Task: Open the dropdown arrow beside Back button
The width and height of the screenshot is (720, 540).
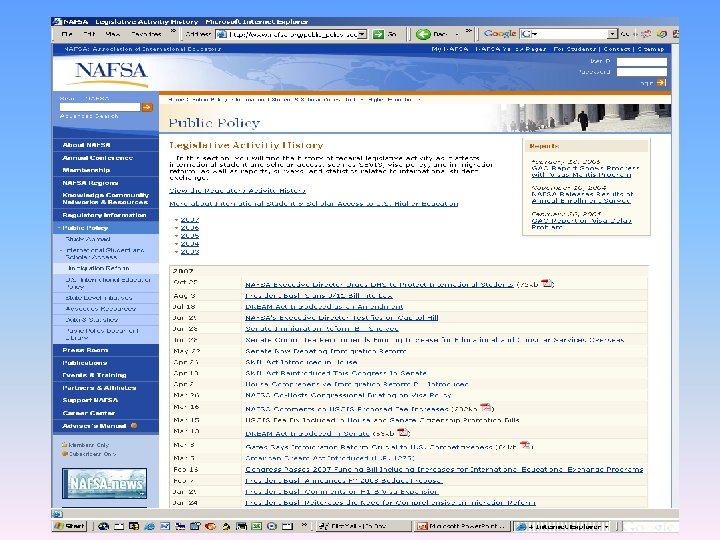Action: [x=457, y=34]
